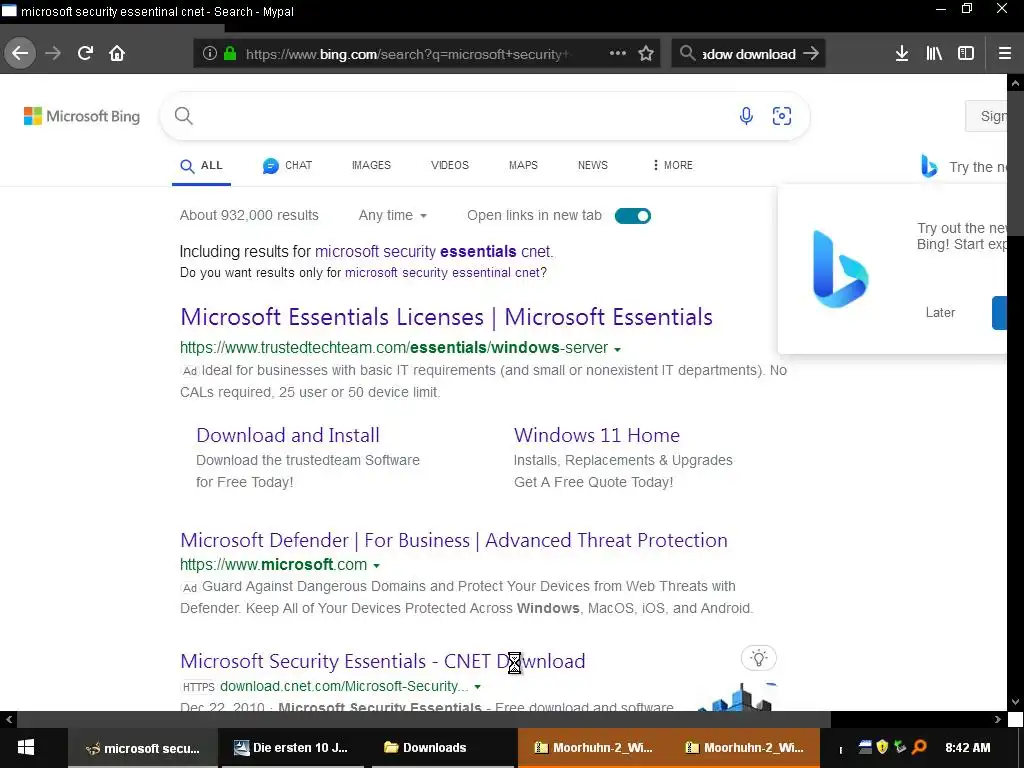
Task: Click the Sign in button
Action: click(x=987, y=116)
